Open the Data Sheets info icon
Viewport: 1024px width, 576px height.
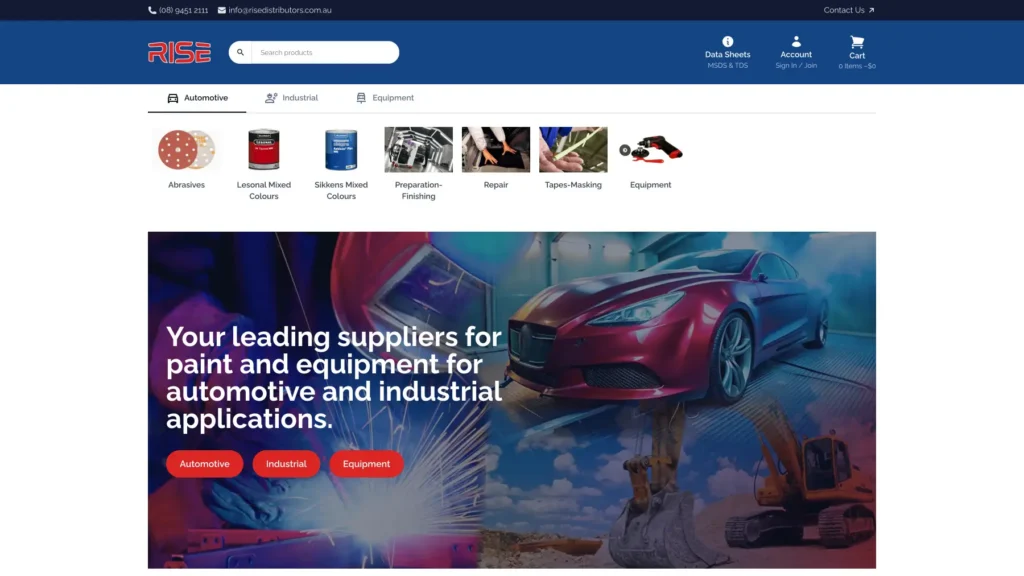click(728, 41)
